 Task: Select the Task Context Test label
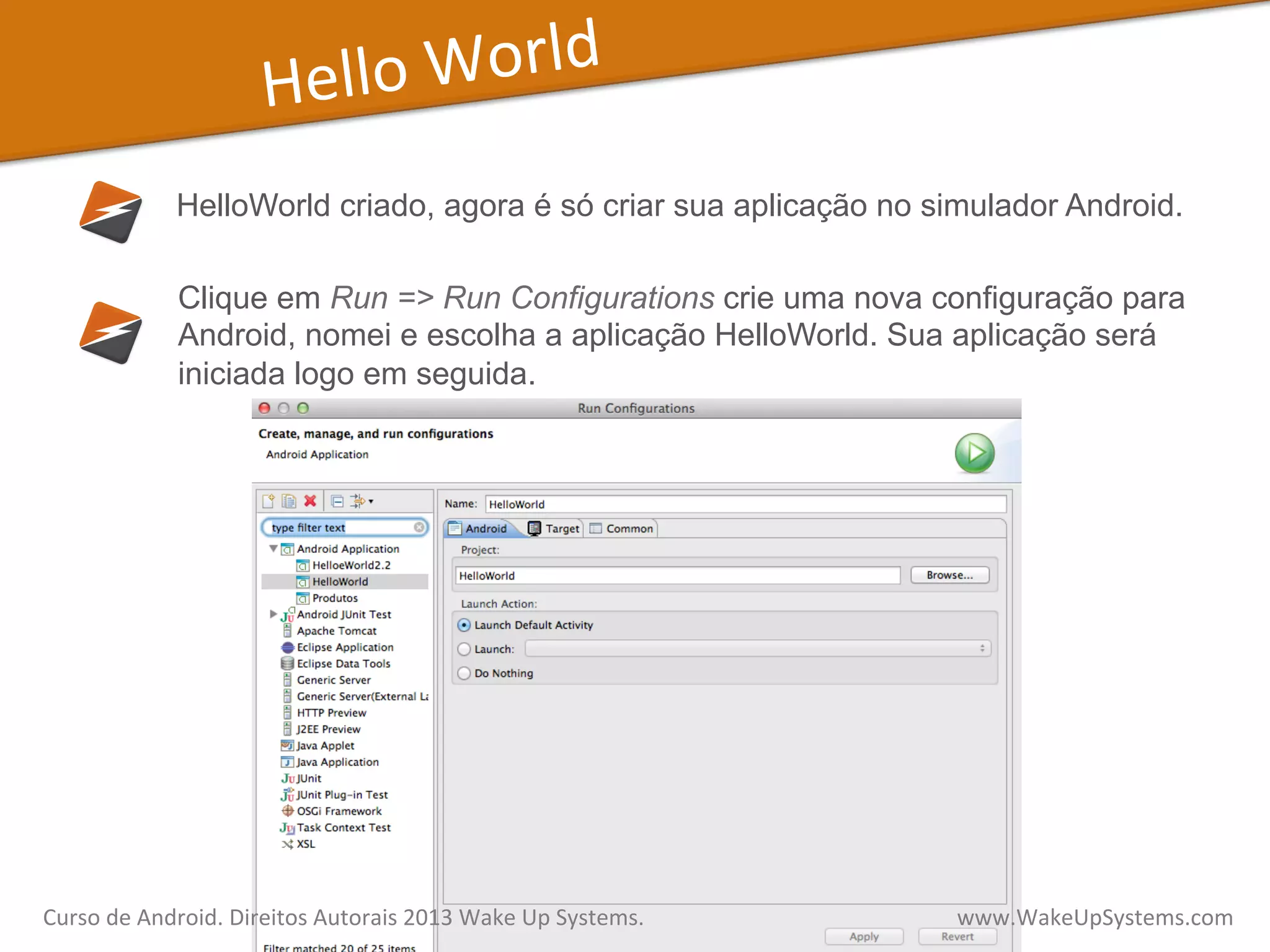pos(344,827)
